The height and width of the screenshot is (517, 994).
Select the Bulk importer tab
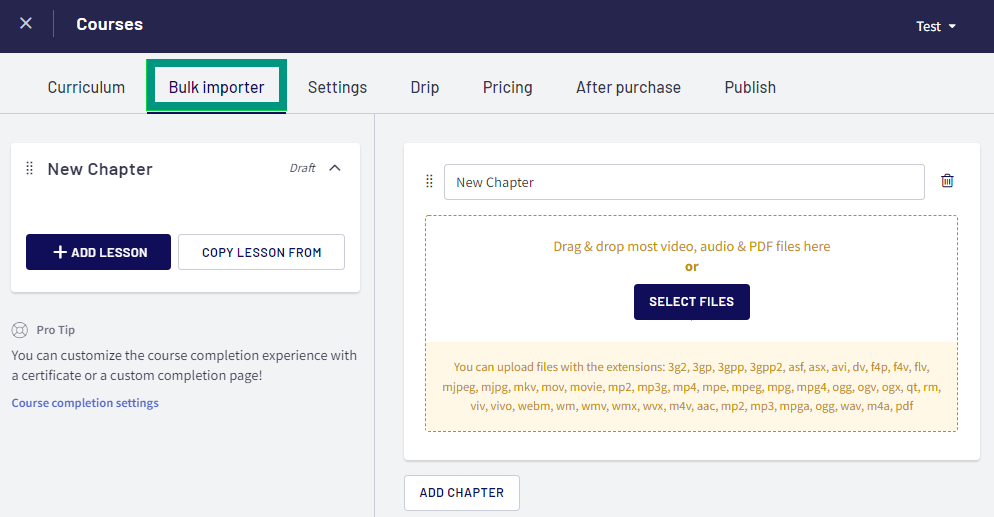216,87
